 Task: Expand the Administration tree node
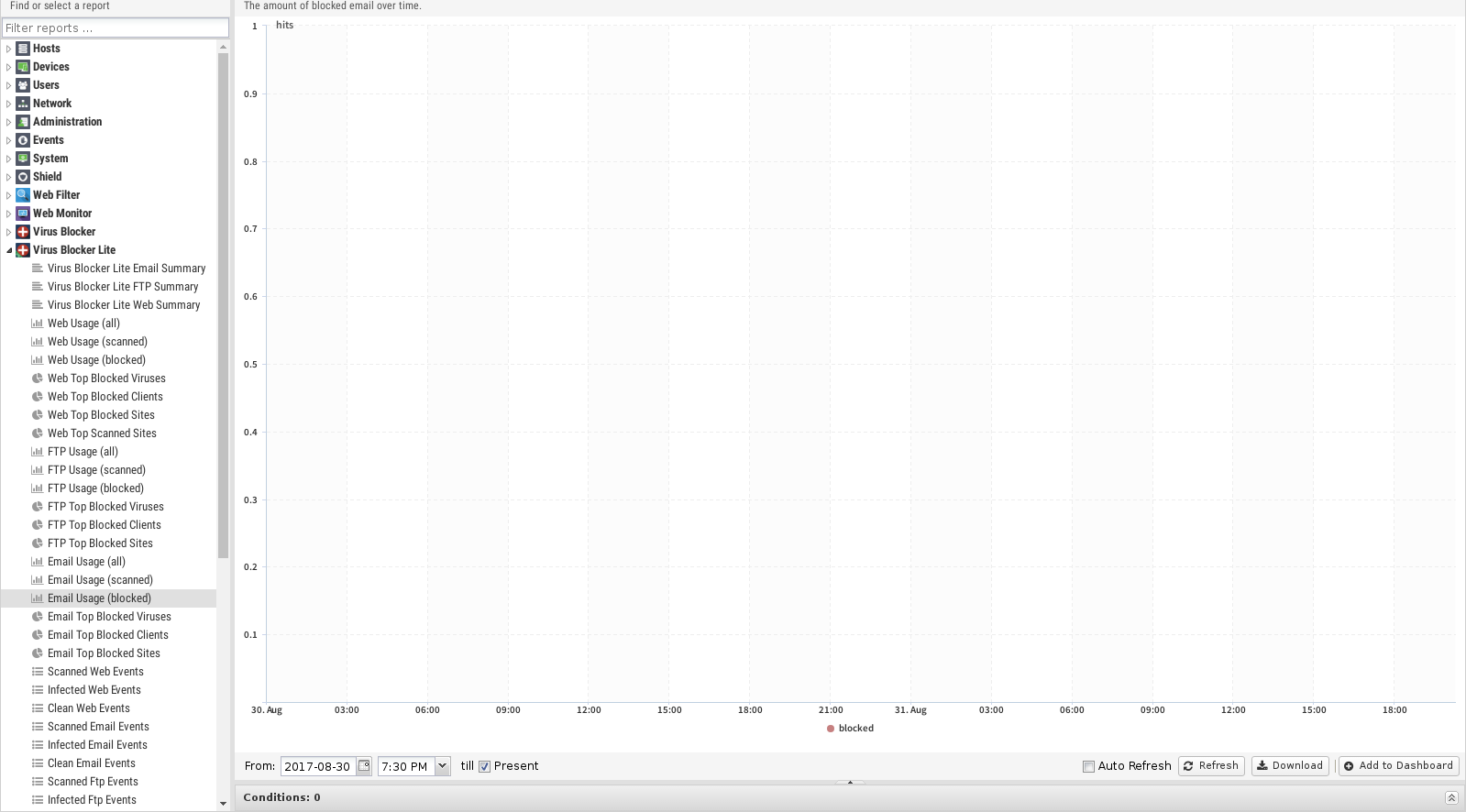tap(9, 122)
